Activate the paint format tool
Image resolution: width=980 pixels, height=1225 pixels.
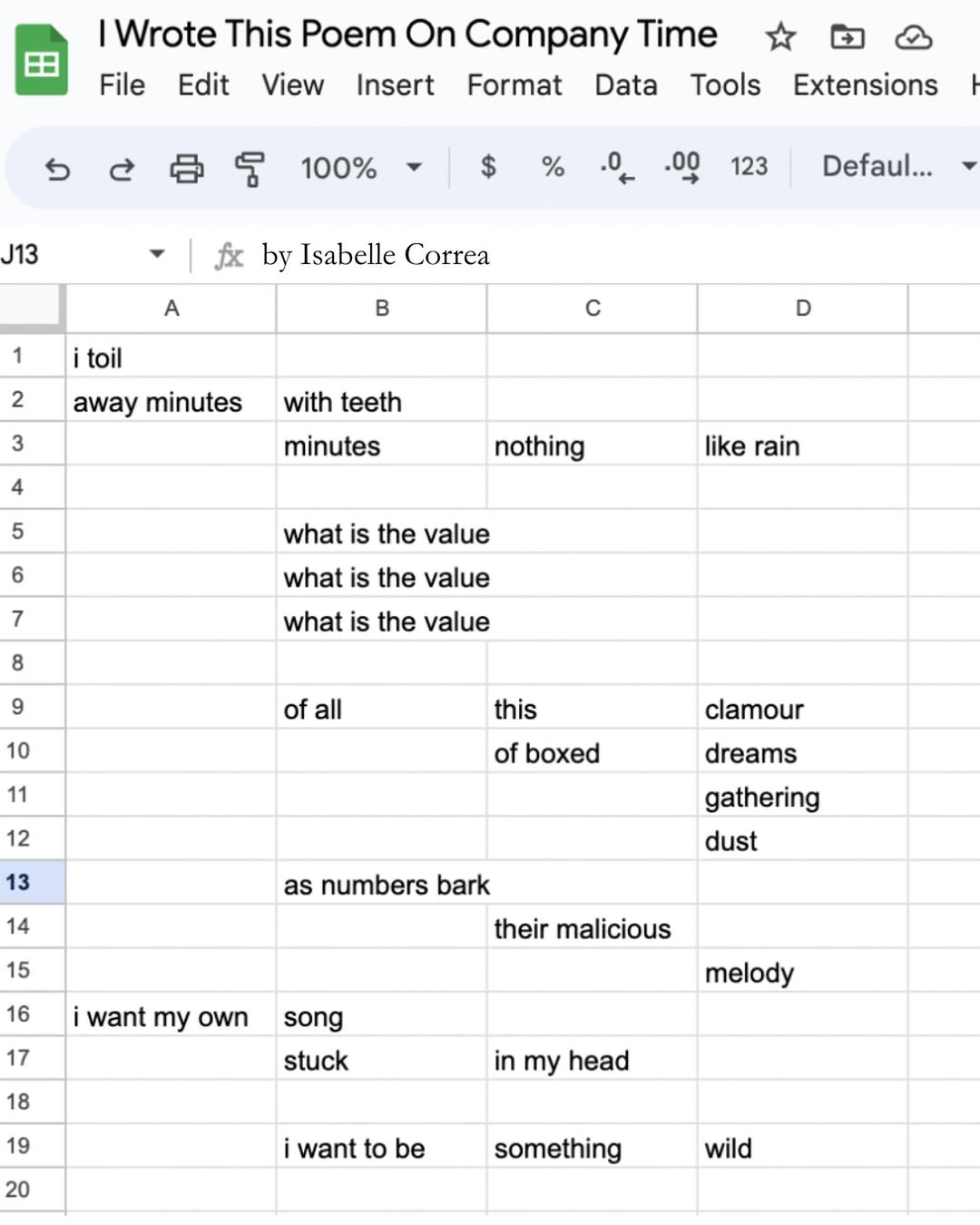point(250,168)
